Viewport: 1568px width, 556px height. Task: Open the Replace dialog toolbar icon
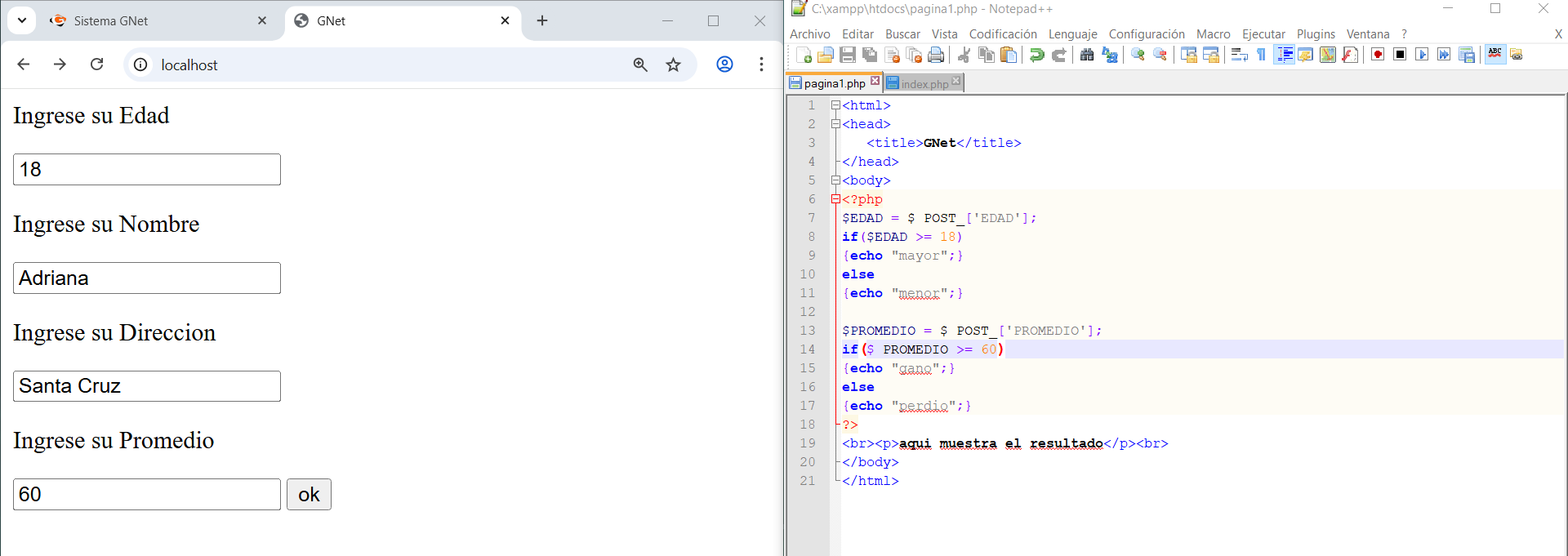[1109, 55]
